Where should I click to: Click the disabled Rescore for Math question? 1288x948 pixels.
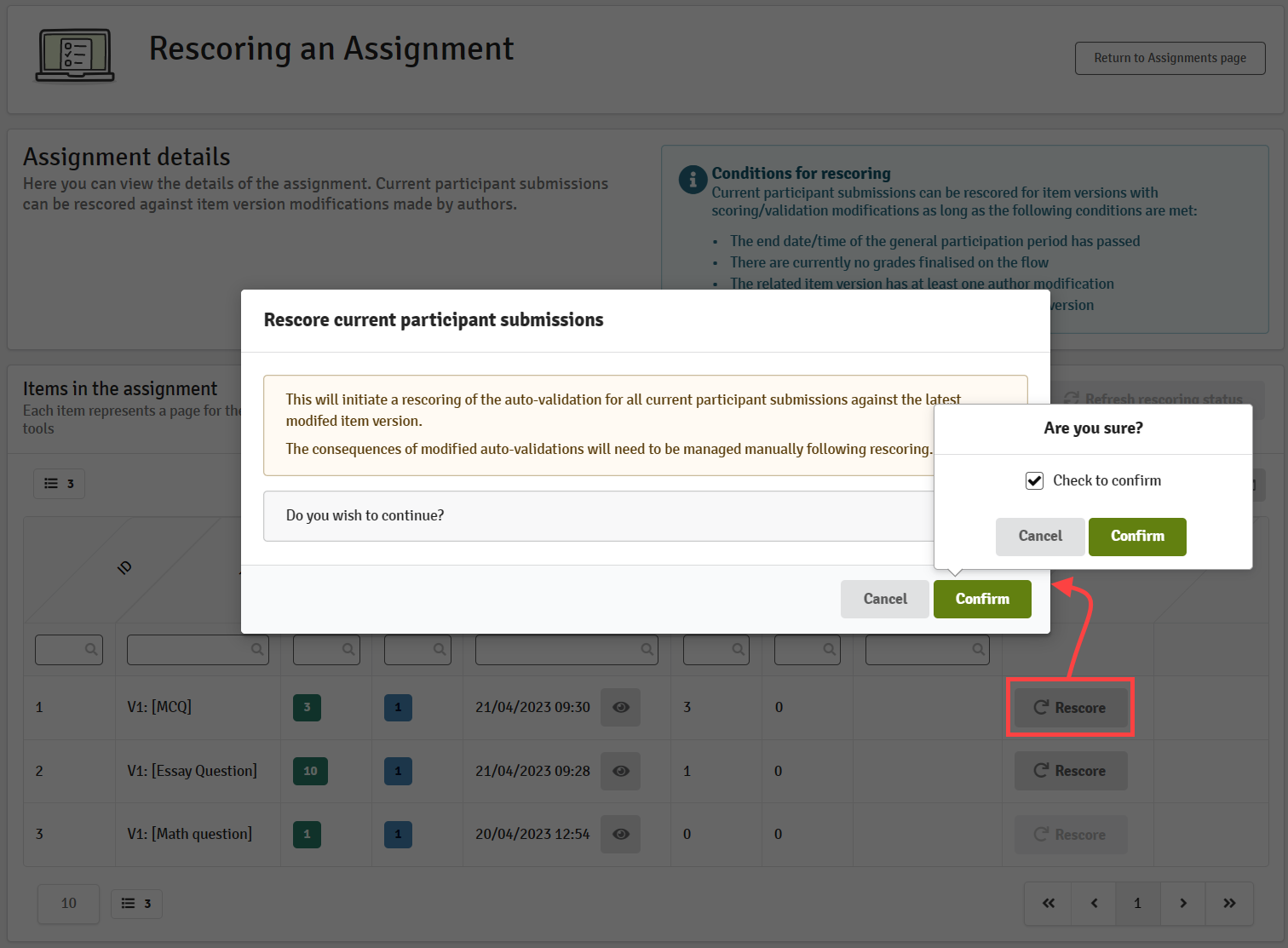click(x=1070, y=835)
